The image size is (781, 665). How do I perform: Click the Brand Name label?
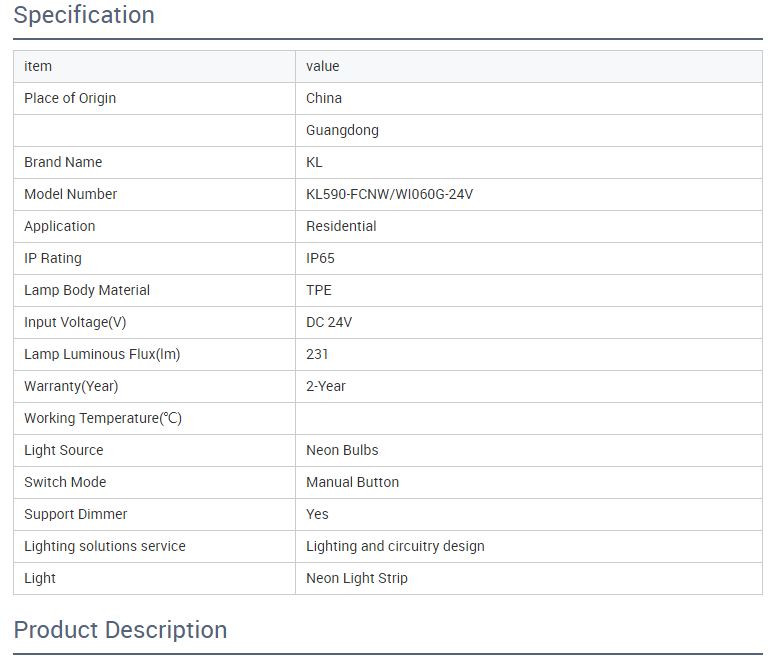(63, 162)
